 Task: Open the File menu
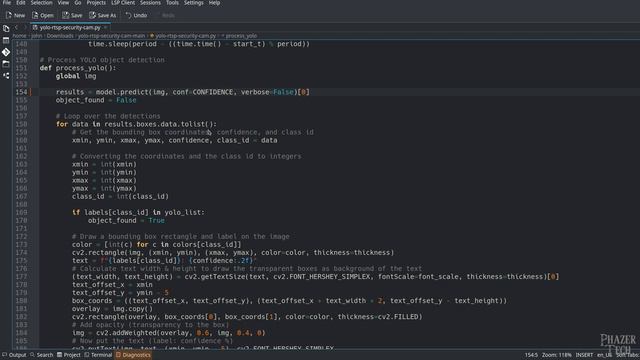click(x=7, y=3)
